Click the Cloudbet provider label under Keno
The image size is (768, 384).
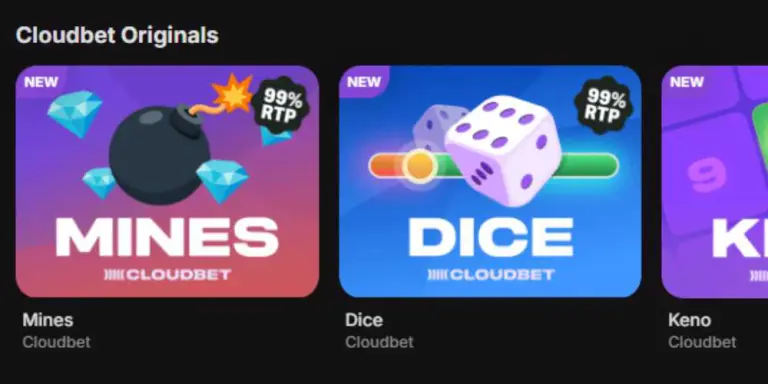702,342
